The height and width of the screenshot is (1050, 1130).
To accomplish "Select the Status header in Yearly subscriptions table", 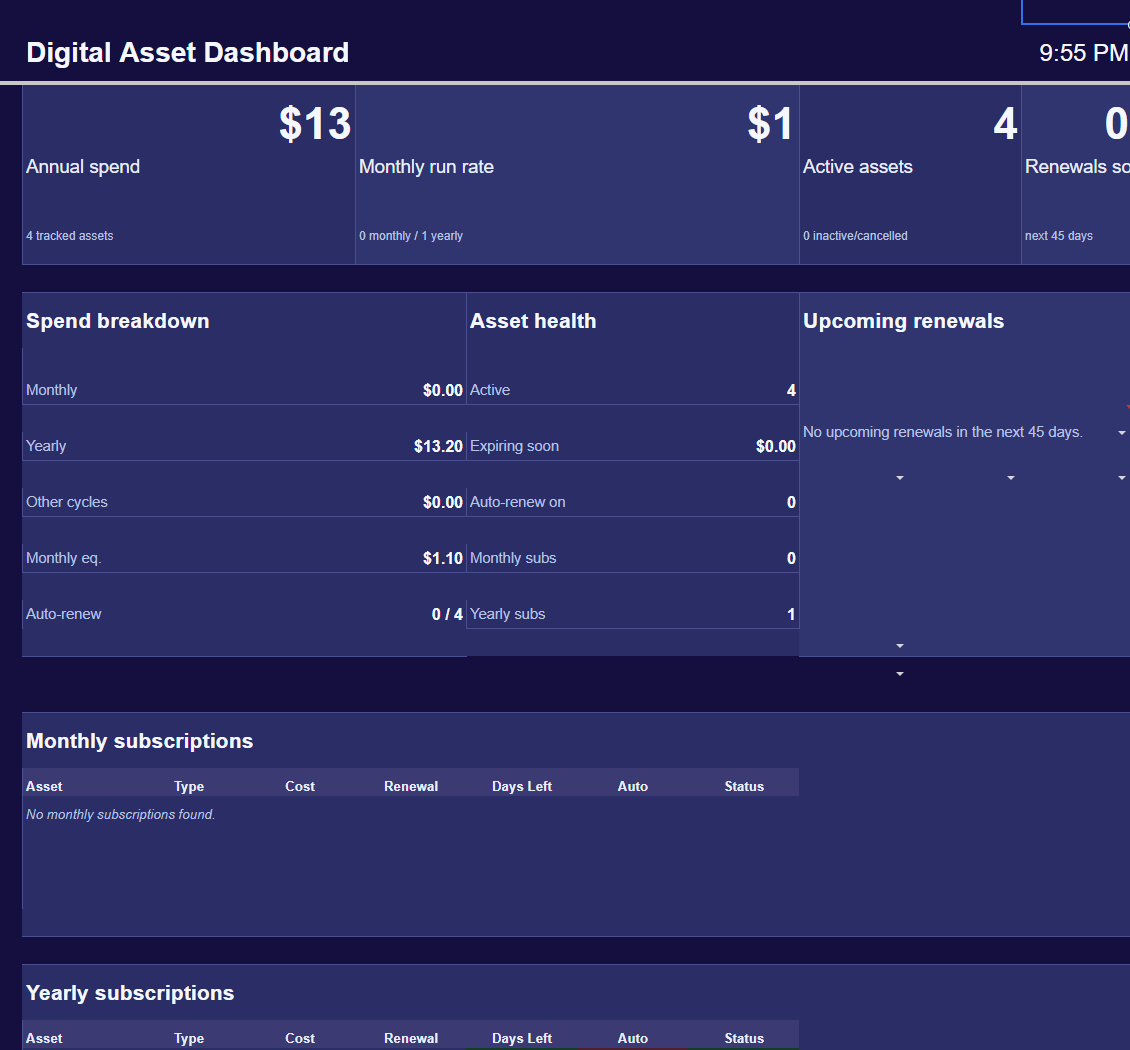I will (x=744, y=1038).
